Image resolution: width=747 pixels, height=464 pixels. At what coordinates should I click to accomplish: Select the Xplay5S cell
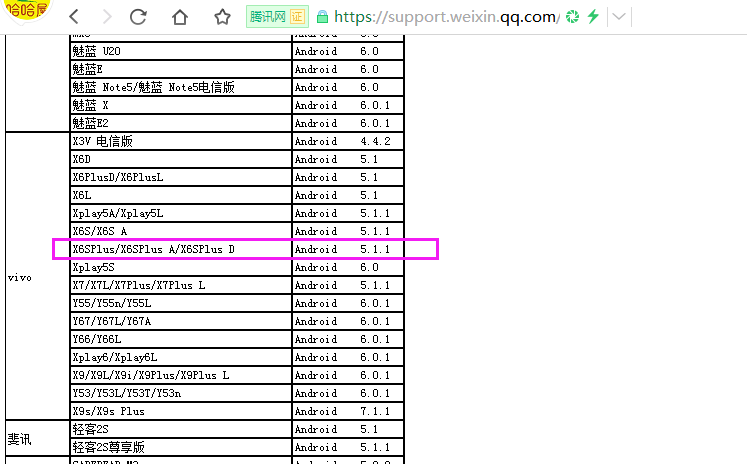tap(181, 267)
